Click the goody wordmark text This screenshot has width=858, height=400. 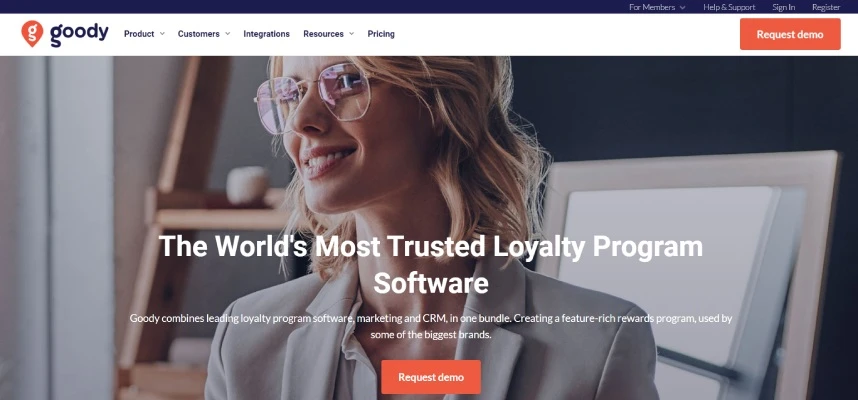pyautogui.click(x=79, y=34)
